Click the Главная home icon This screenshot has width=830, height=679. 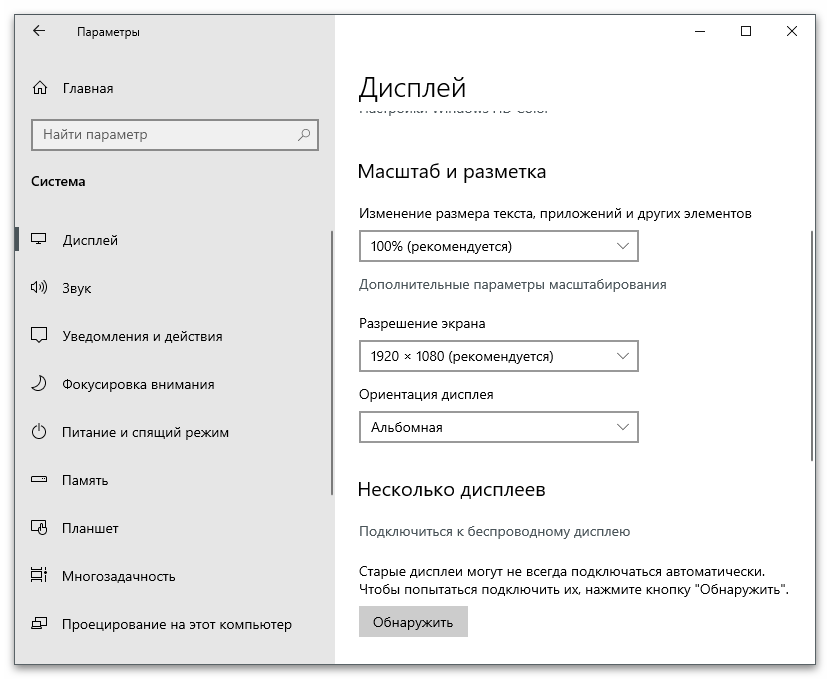click(x=38, y=88)
